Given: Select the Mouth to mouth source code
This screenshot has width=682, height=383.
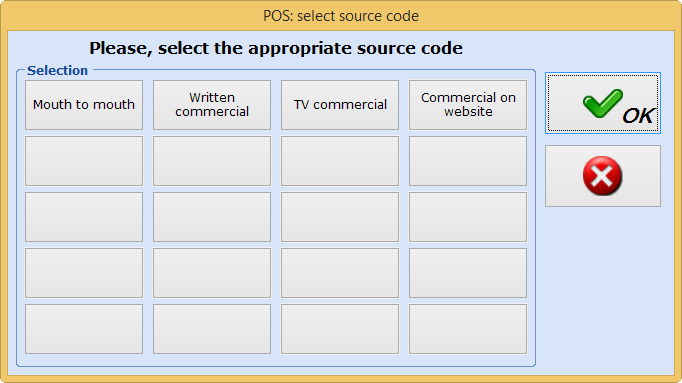Looking at the screenshot, I should 84,105.
